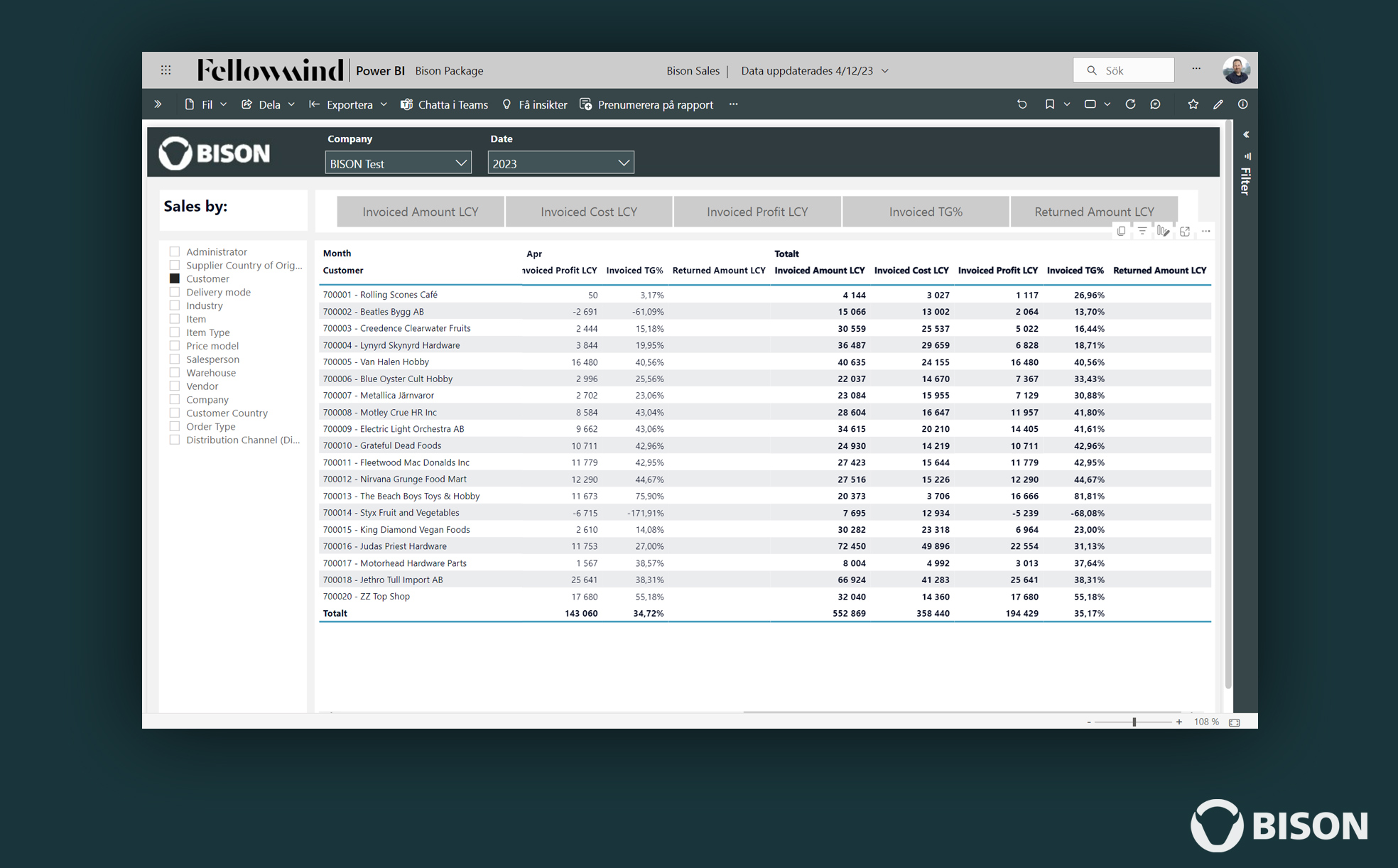Click the subscribe to report icon
The image size is (1398, 868).
[586, 104]
